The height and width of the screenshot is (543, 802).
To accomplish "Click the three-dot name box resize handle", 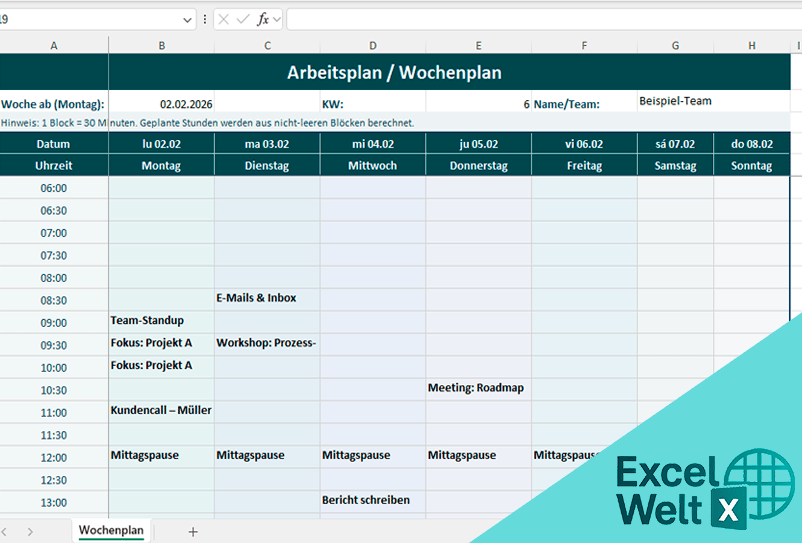I will 205,19.
